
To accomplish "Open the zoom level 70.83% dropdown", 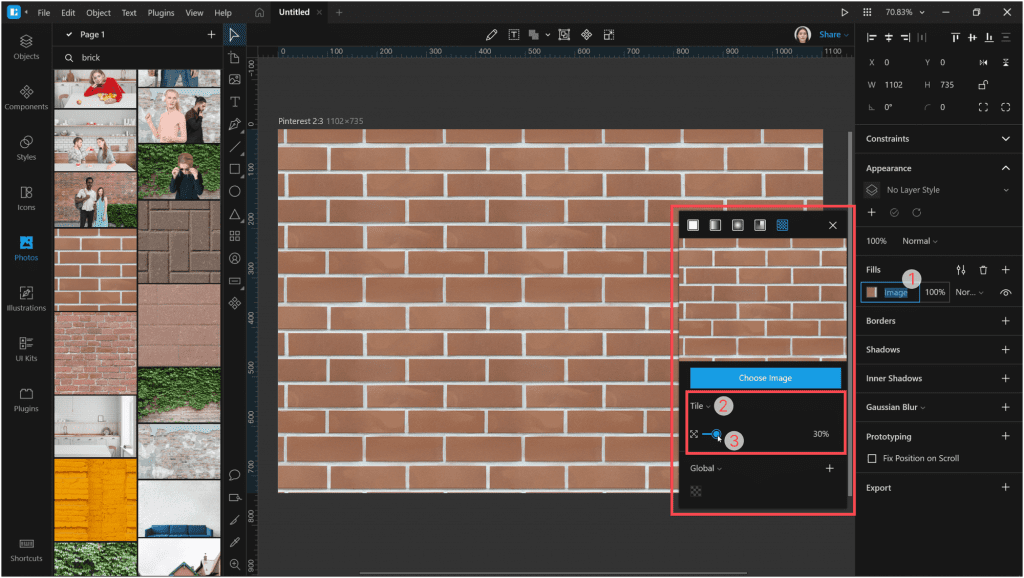I will 905,12.
